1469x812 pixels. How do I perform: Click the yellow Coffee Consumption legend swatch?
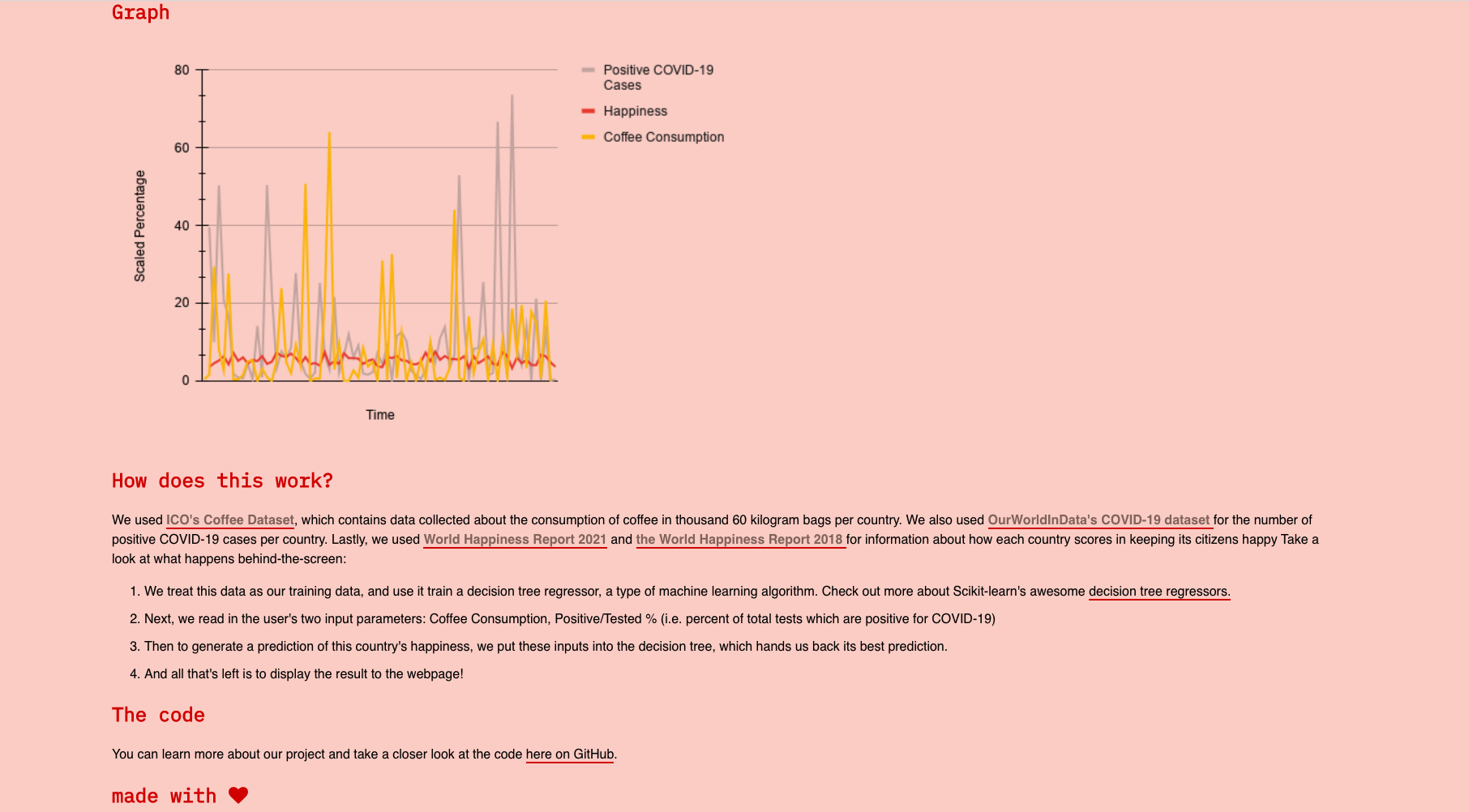tap(589, 137)
